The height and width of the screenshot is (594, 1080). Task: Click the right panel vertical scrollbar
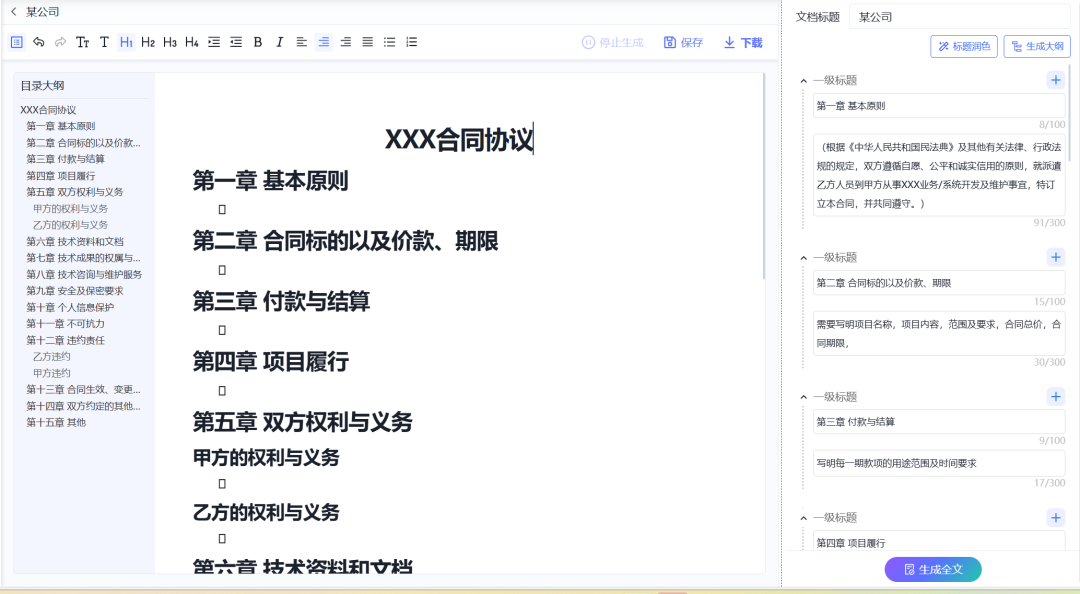point(1072,110)
